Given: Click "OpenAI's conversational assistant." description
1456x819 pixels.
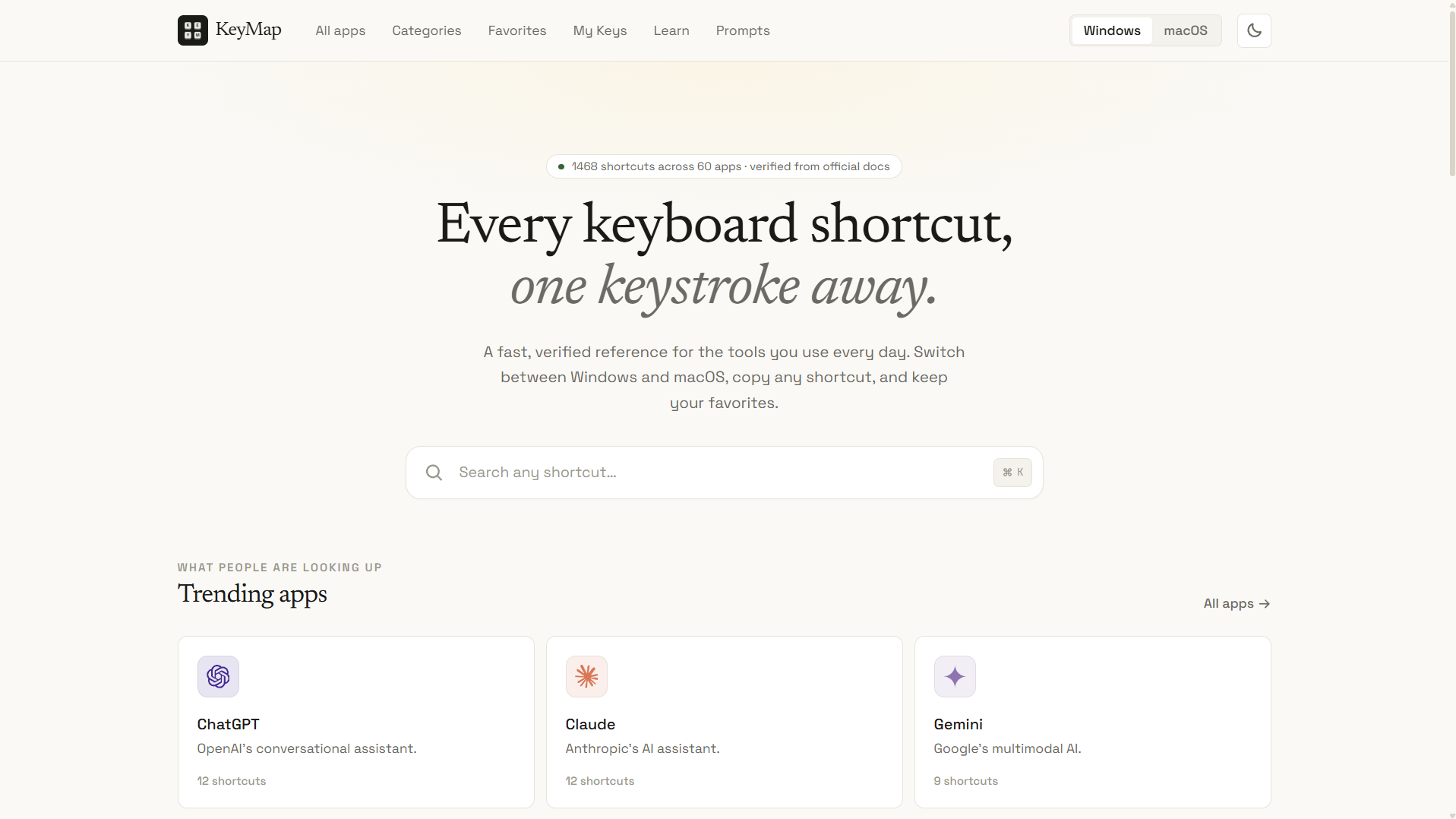Looking at the screenshot, I should click(x=307, y=748).
